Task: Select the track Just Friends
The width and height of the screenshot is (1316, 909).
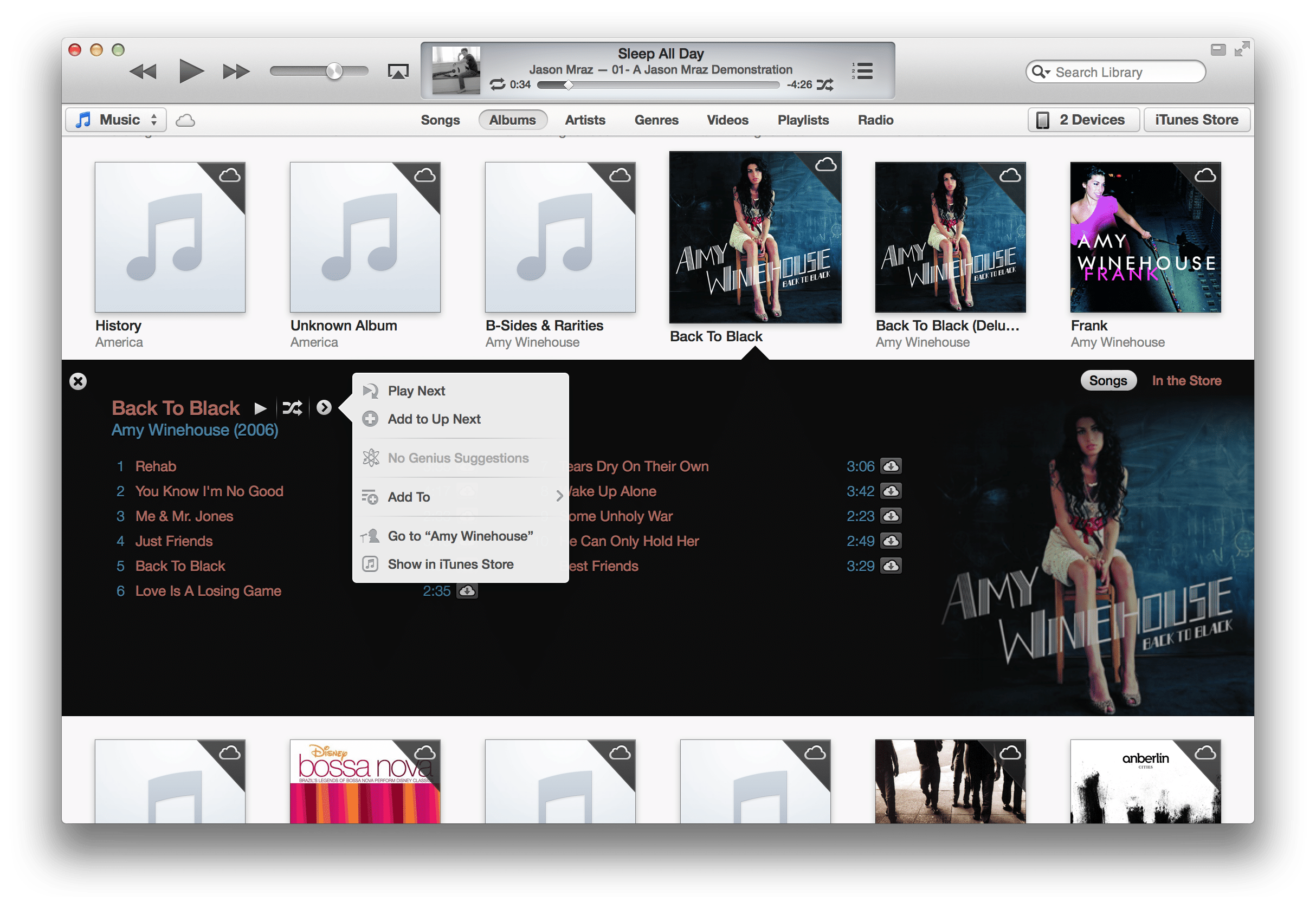Action: [174, 542]
